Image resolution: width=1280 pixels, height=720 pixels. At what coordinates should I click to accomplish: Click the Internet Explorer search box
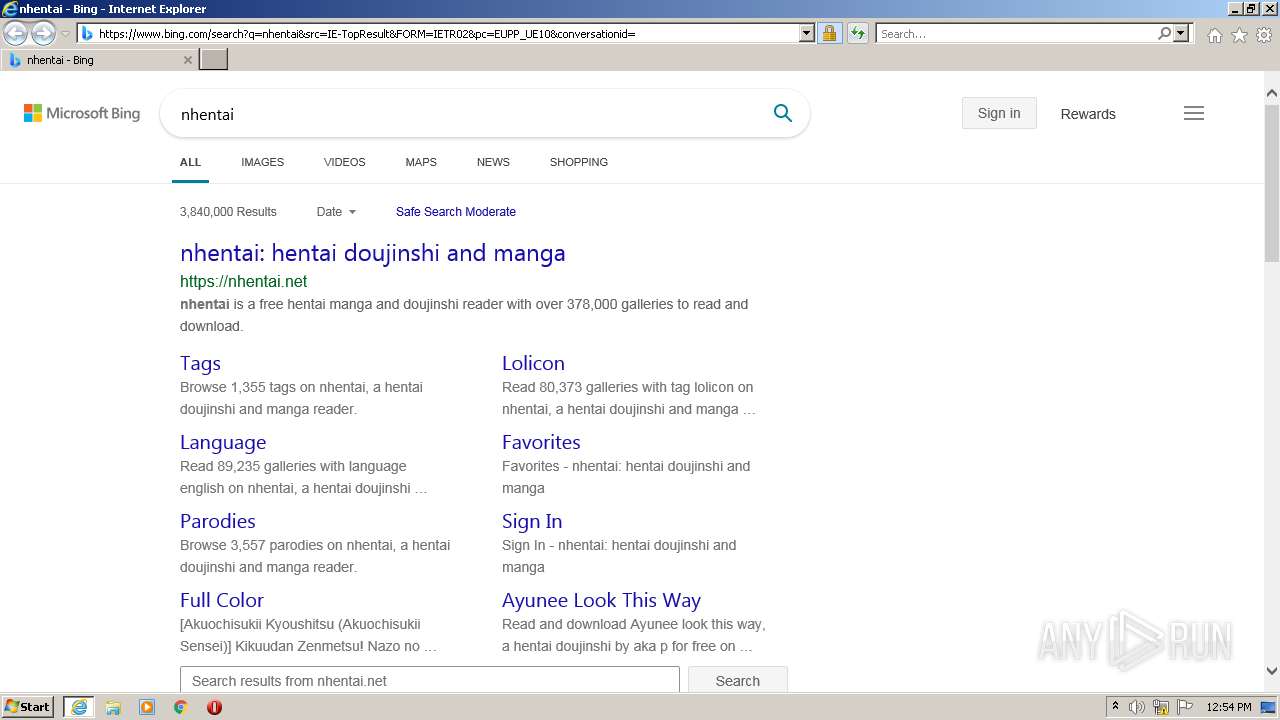1016,33
